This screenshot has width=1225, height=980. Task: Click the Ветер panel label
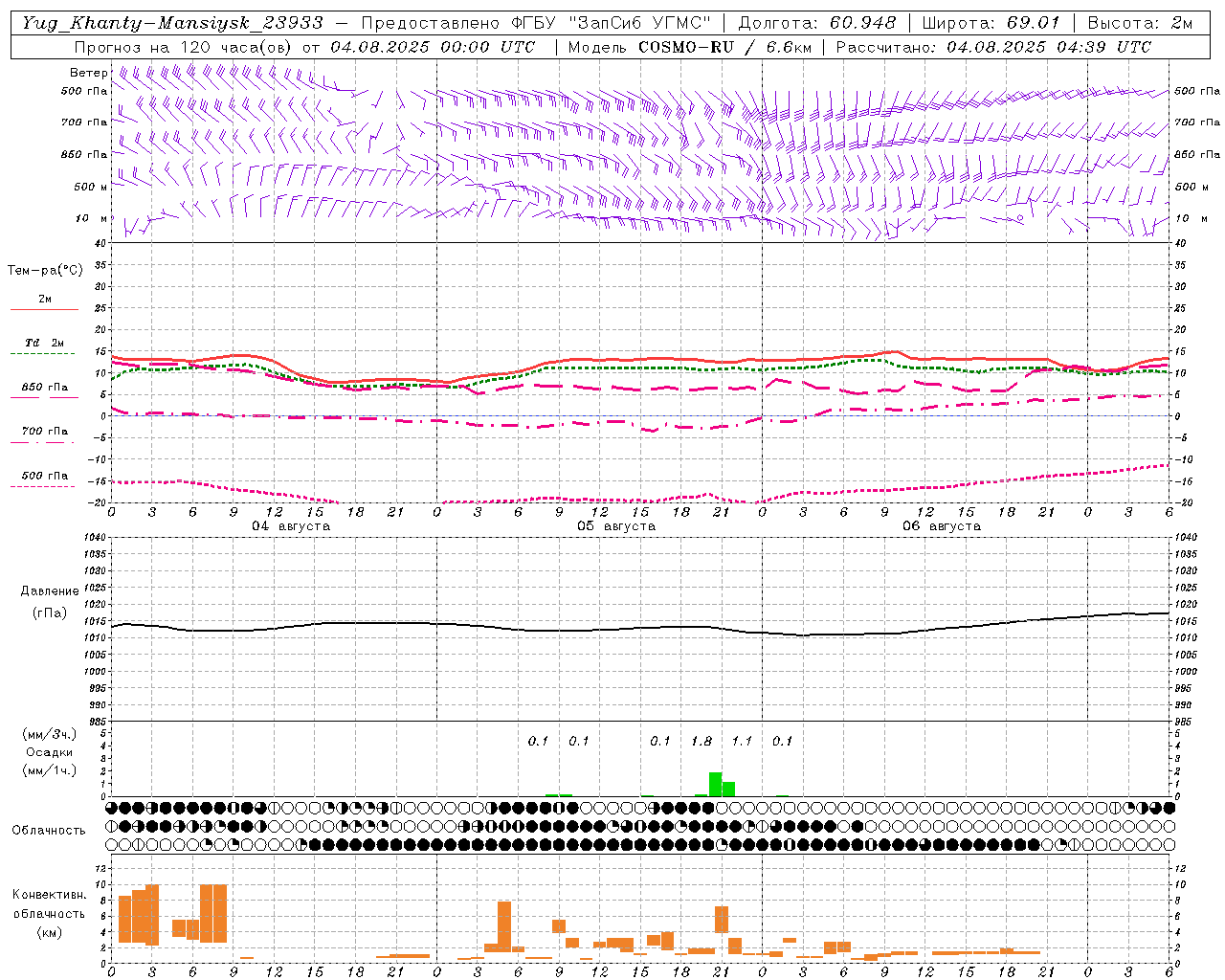tap(88, 73)
